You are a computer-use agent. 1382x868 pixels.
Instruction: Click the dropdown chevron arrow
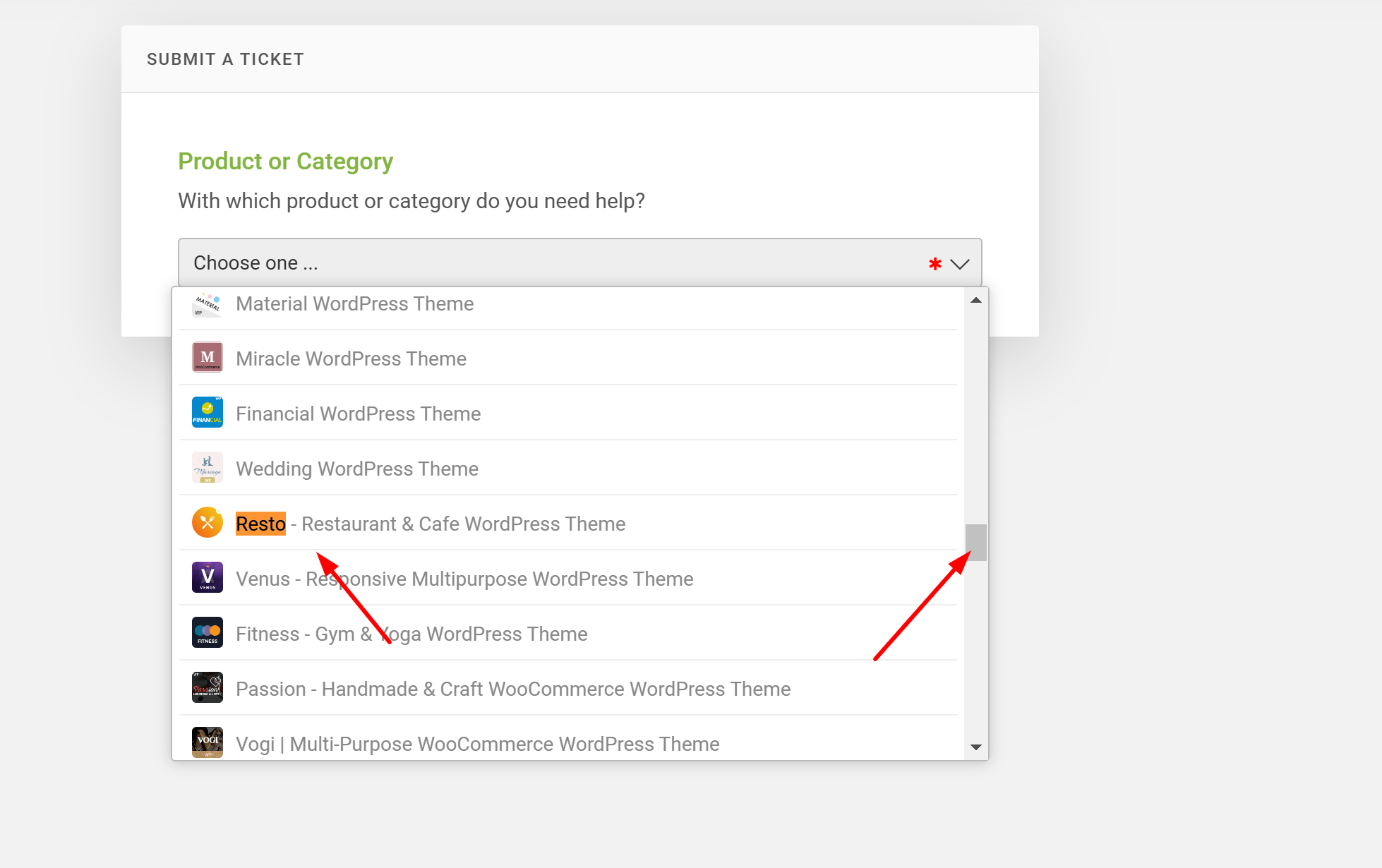coord(959,264)
